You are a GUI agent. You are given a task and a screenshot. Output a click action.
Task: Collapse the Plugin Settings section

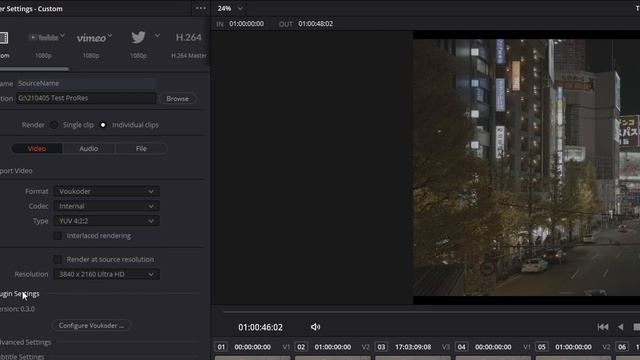coord(20,293)
